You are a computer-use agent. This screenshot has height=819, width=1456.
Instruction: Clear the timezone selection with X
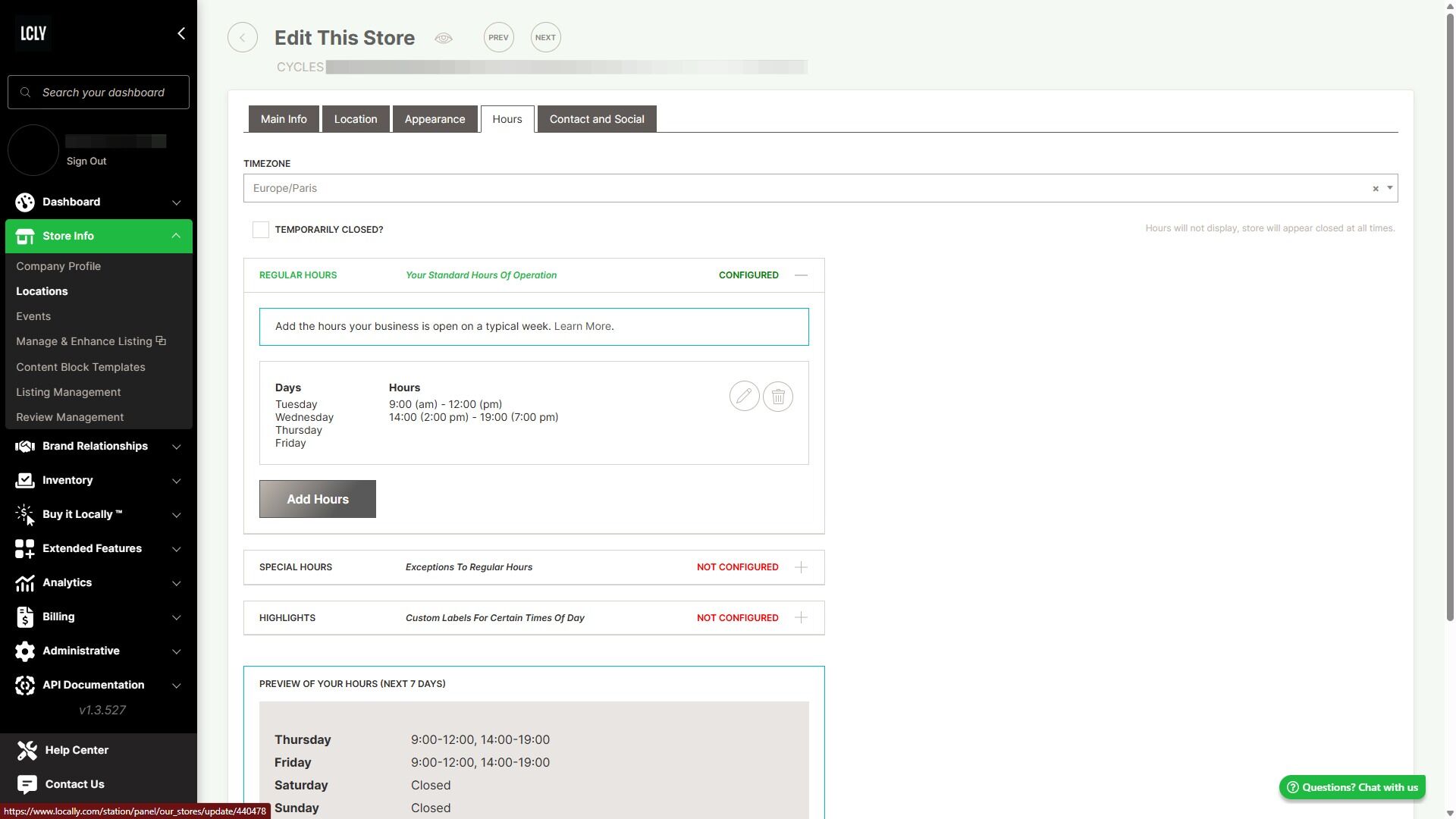(x=1375, y=189)
